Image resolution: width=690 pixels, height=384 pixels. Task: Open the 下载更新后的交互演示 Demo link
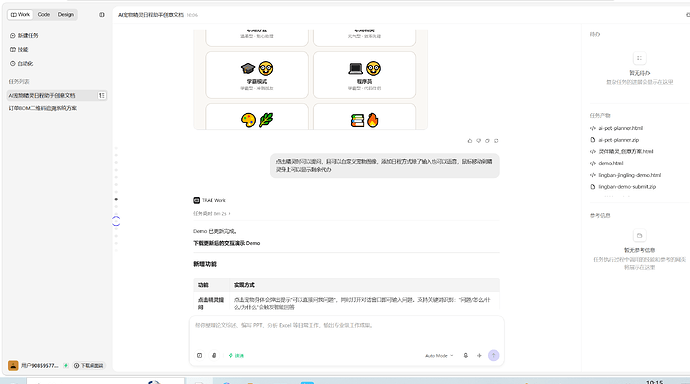pyautogui.click(x=227, y=243)
